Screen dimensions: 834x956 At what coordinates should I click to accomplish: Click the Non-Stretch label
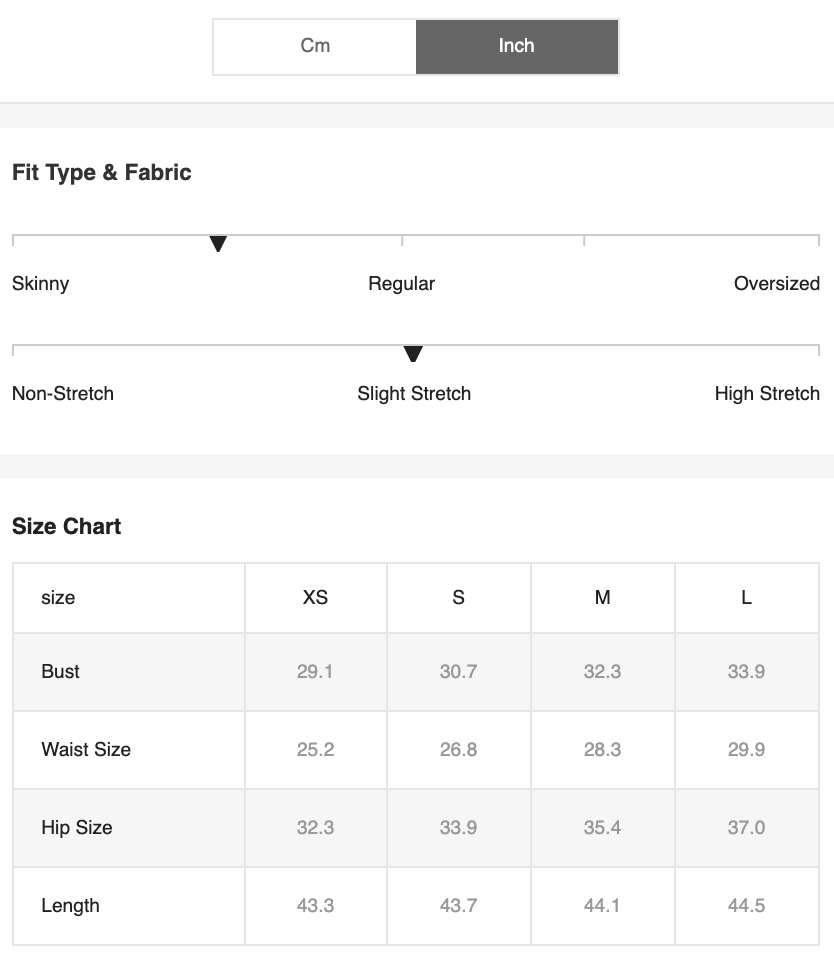pos(63,394)
